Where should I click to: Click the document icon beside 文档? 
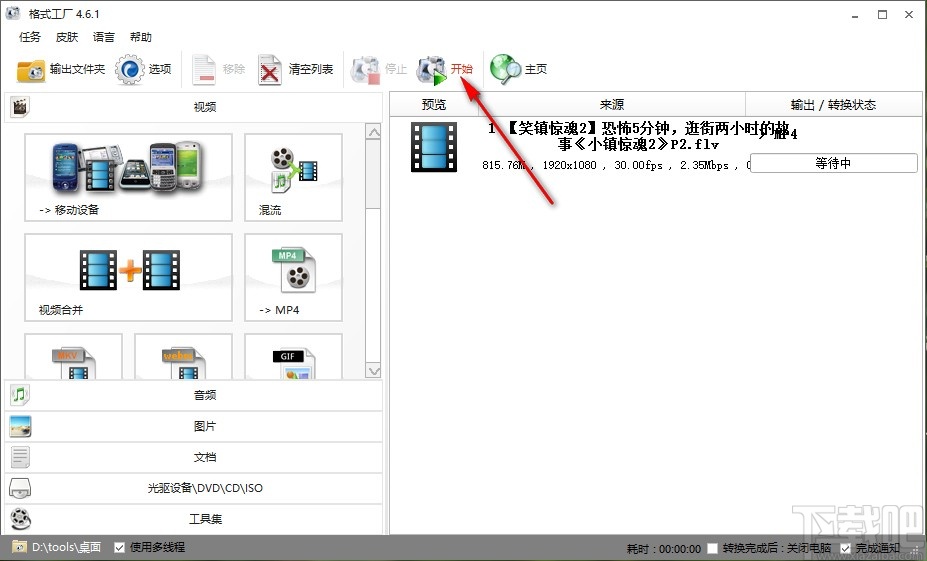tap(20, 457)
